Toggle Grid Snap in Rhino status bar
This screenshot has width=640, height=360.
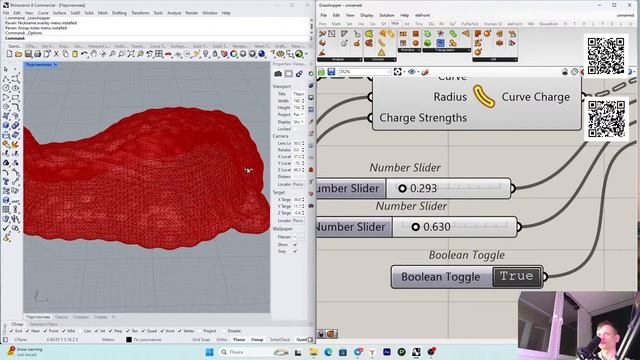[200, 340]
